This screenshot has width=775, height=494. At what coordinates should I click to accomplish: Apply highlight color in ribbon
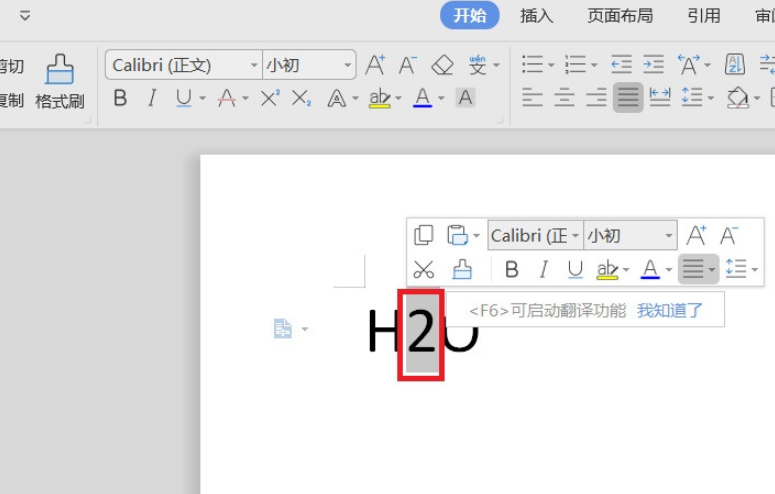pyautogui.click(x=380, y=98)
